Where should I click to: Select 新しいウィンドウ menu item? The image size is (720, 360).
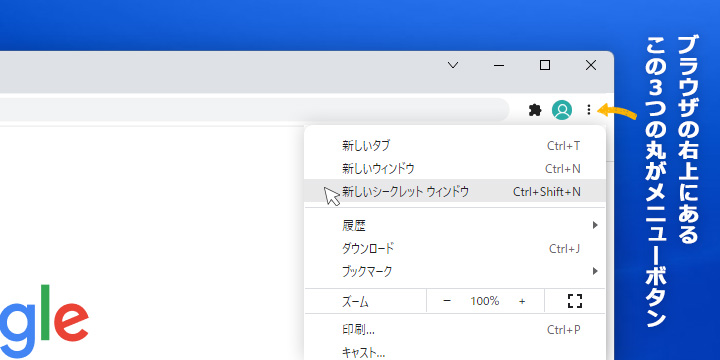(x=455, y=169)
